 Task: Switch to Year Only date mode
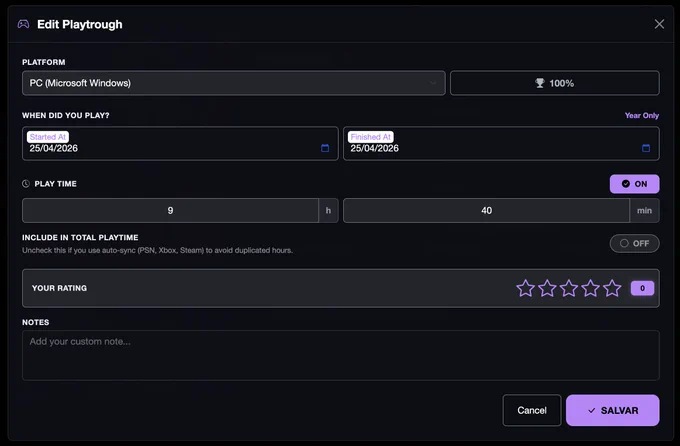coord(641,115)
